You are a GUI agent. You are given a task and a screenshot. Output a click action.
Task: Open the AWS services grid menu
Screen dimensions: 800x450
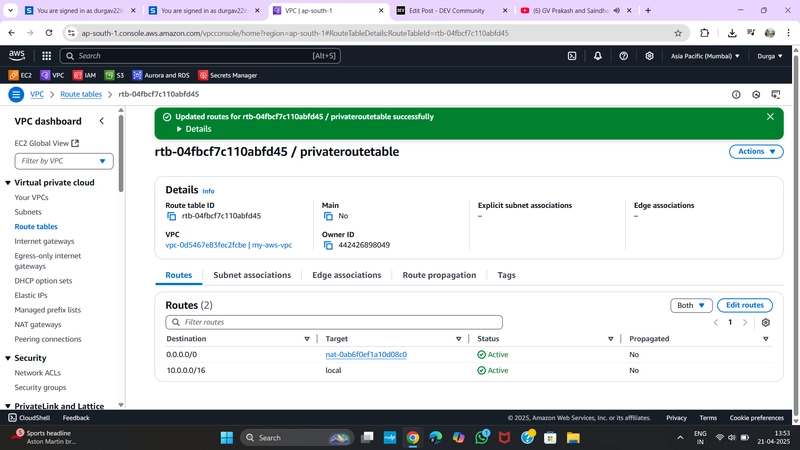coord(46,56)
